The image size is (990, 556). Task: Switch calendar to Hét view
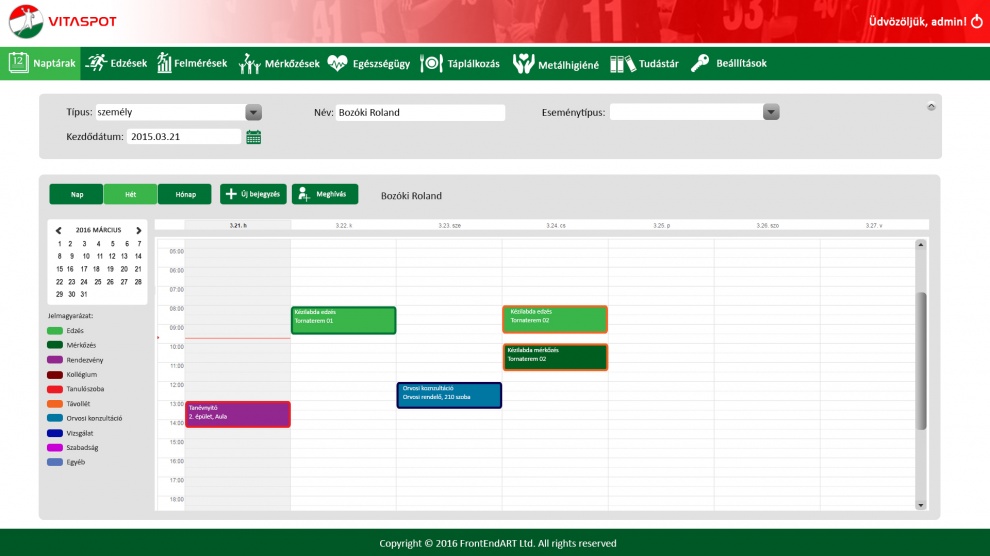coord(130,194)
